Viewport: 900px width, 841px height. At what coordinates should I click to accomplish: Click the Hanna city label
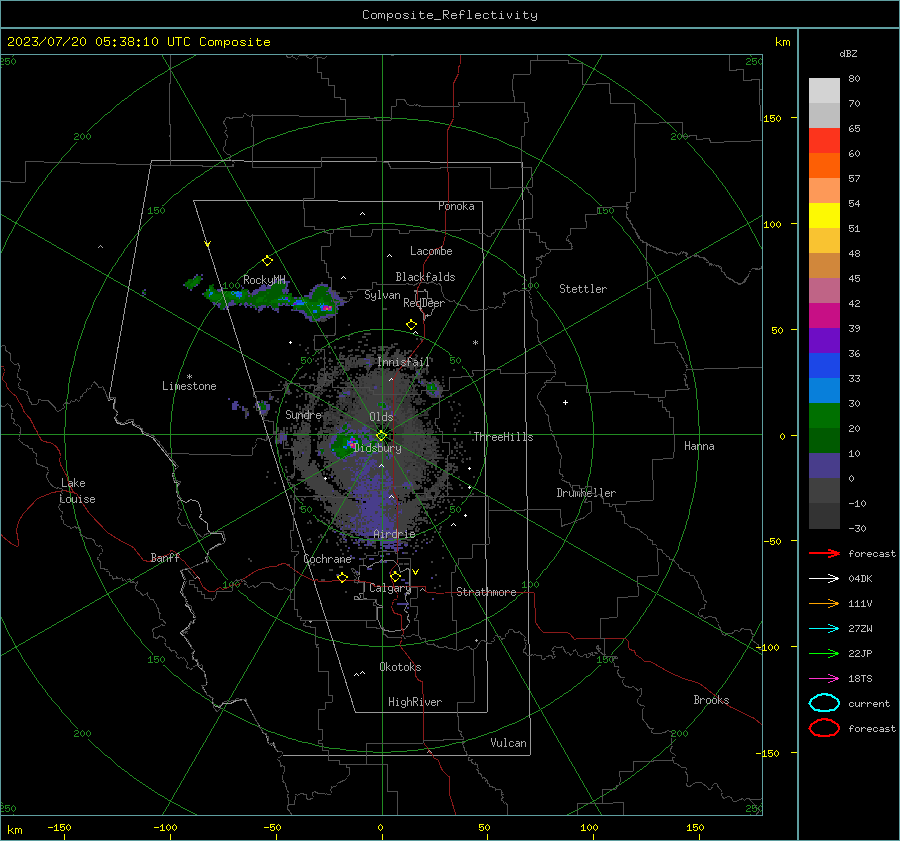[699, 446]
